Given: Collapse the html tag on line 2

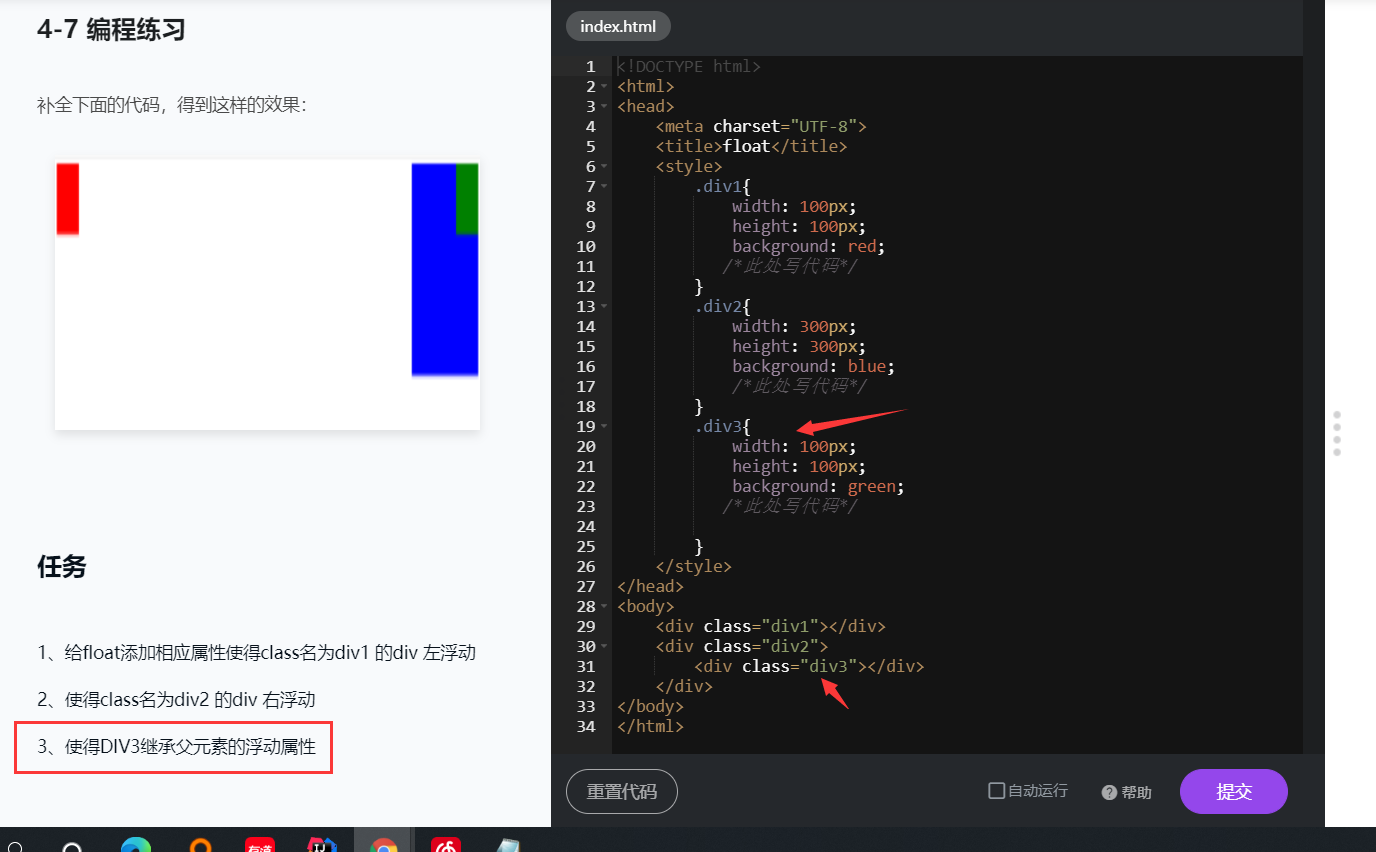Looking at the screenshot, I should coord(604,86).
